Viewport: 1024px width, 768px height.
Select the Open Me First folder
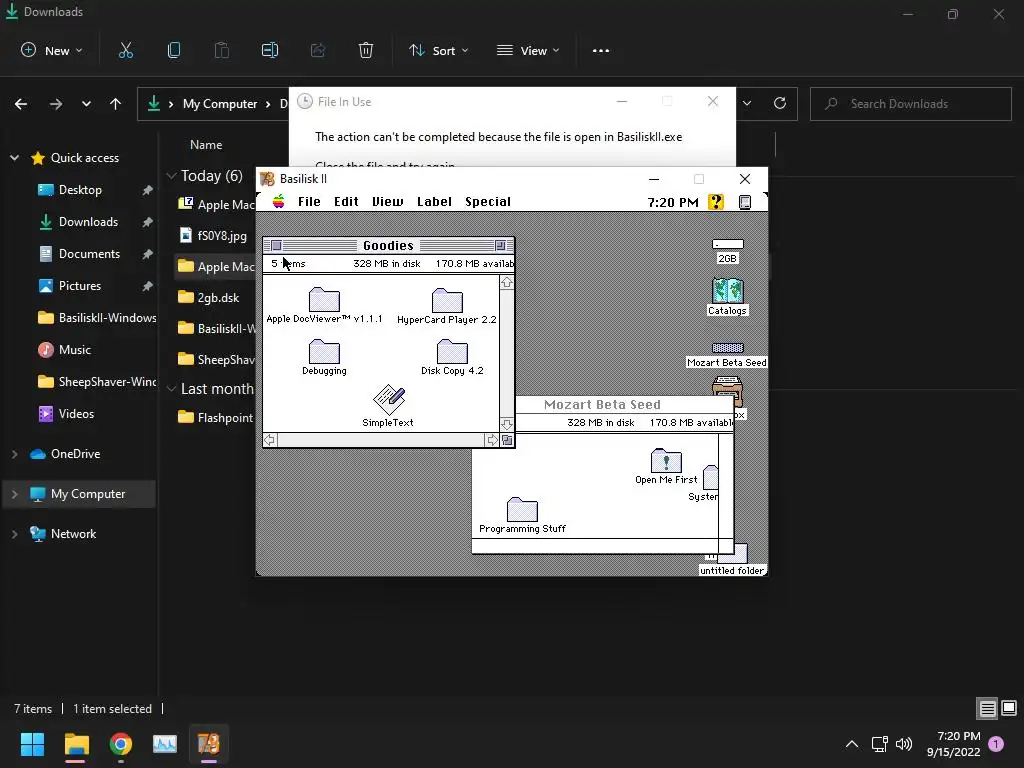pyautogui.click(x=666, y=466)
